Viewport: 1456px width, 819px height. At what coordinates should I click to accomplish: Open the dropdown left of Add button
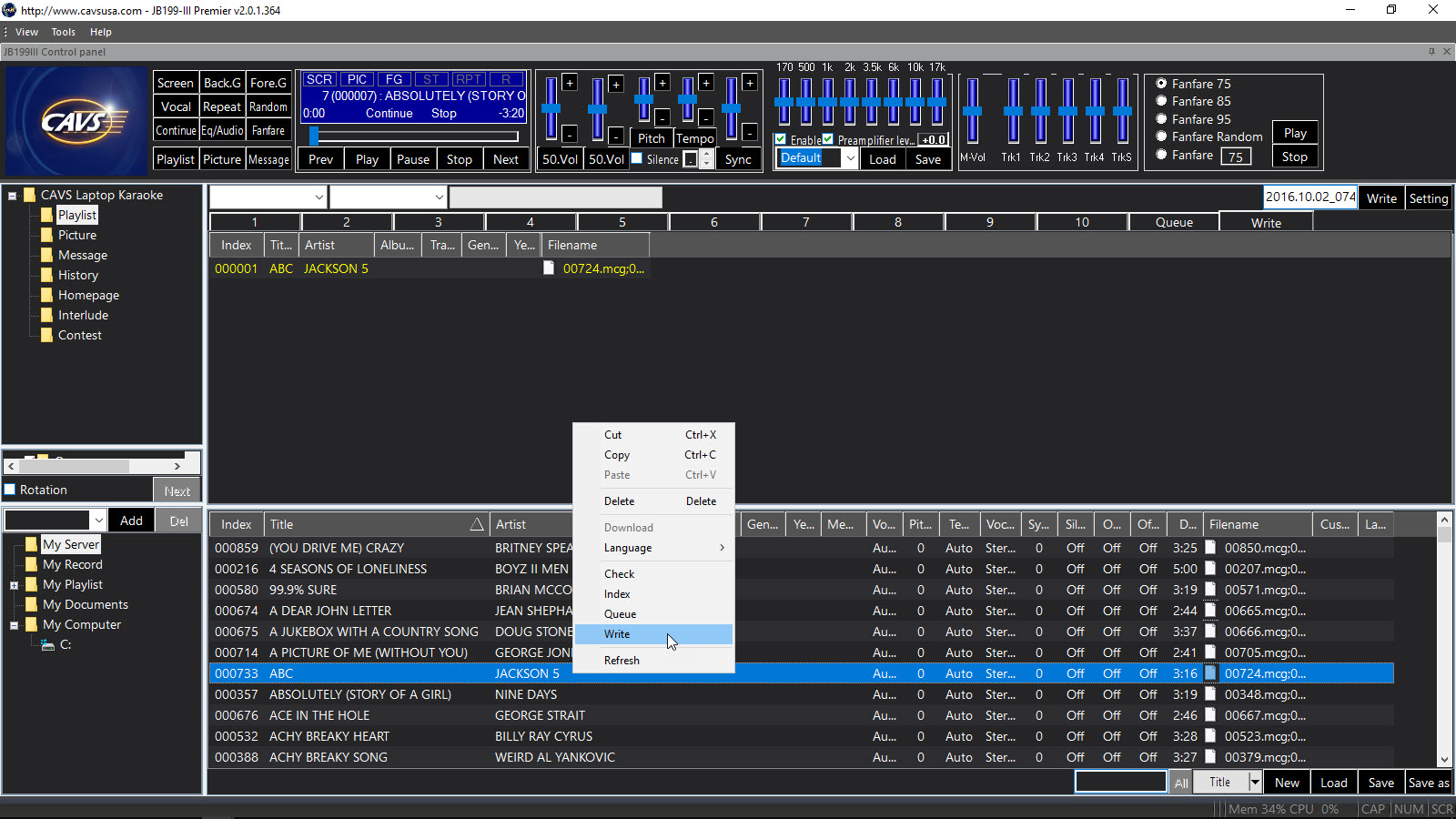coord(98,521)
